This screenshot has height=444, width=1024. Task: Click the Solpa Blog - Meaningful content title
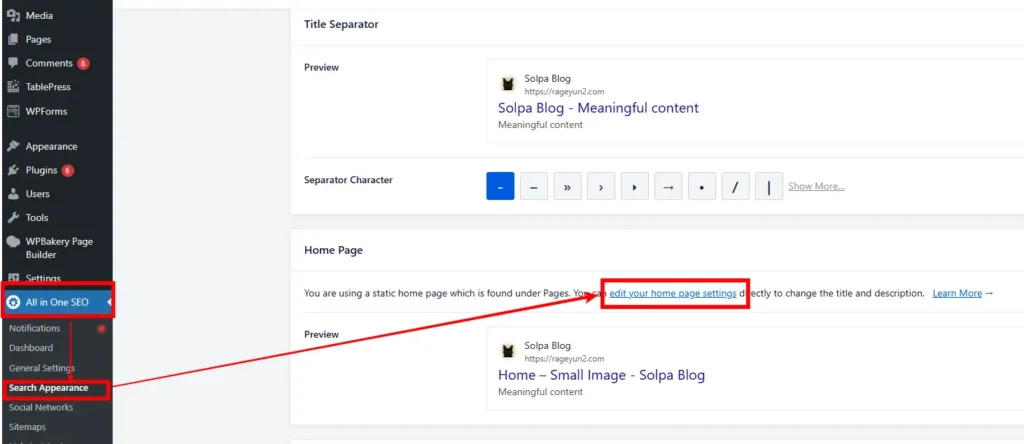(598, 108)
